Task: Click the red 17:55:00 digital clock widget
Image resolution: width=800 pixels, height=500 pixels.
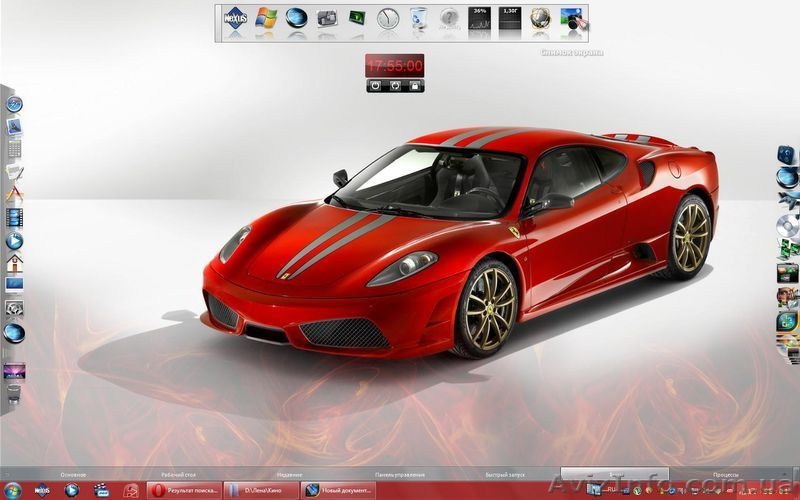Action: pos(394,65)
